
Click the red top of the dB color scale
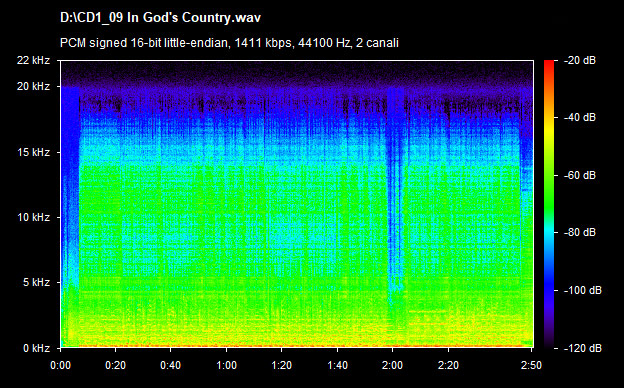point(549,64)
